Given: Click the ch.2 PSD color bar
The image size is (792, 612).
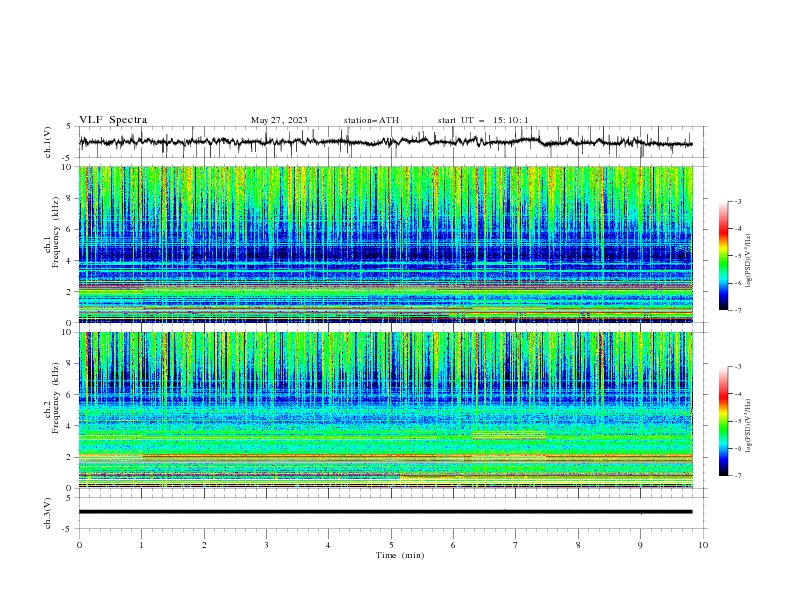Looking at the screenshot, I should click(x=723, y=421).
